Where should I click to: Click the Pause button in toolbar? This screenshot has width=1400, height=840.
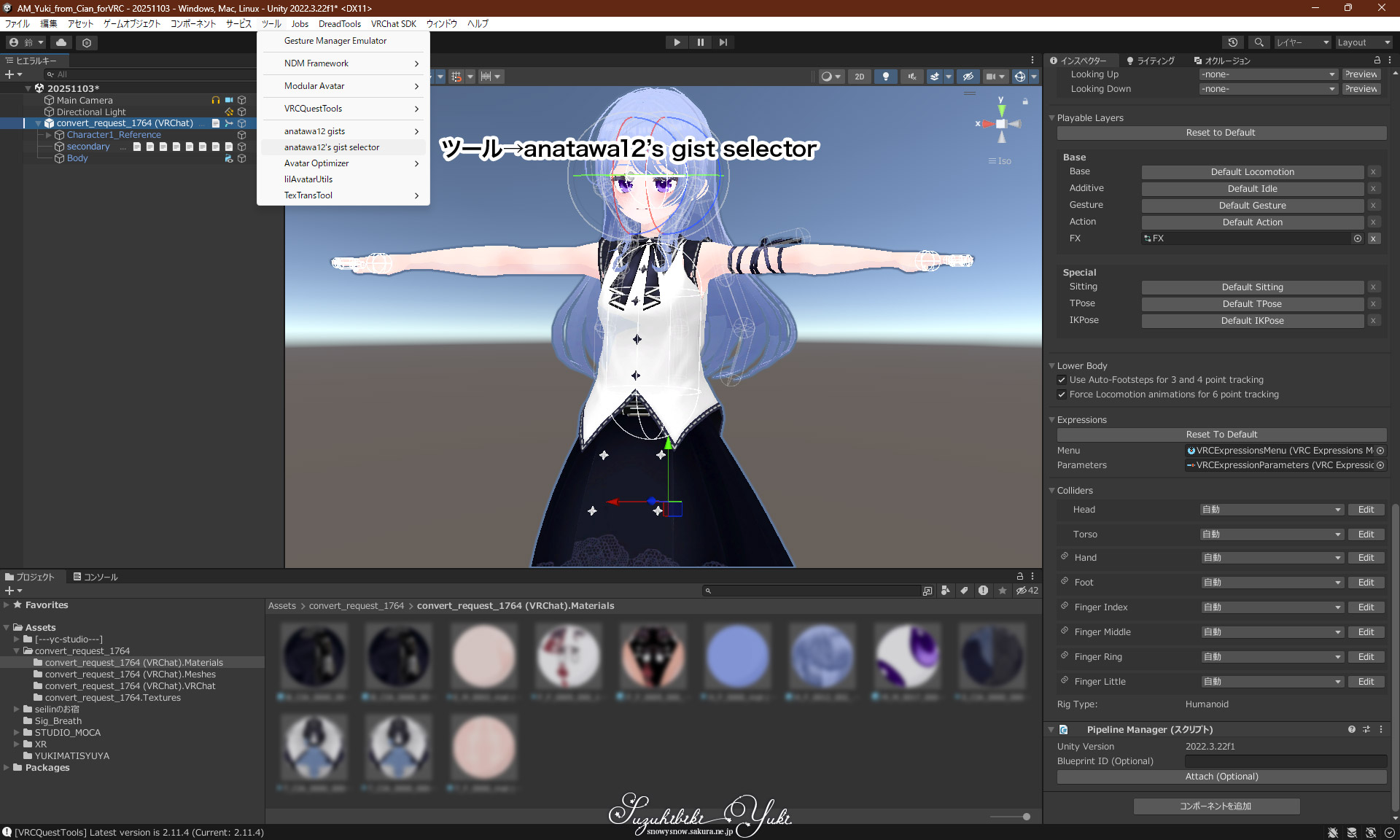click(x=700, y=42)
